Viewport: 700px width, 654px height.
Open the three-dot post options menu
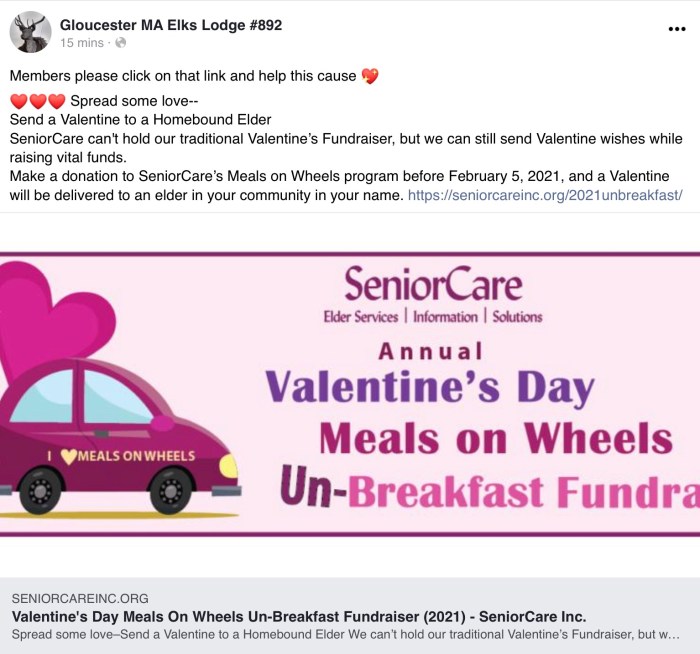[677, 29]
